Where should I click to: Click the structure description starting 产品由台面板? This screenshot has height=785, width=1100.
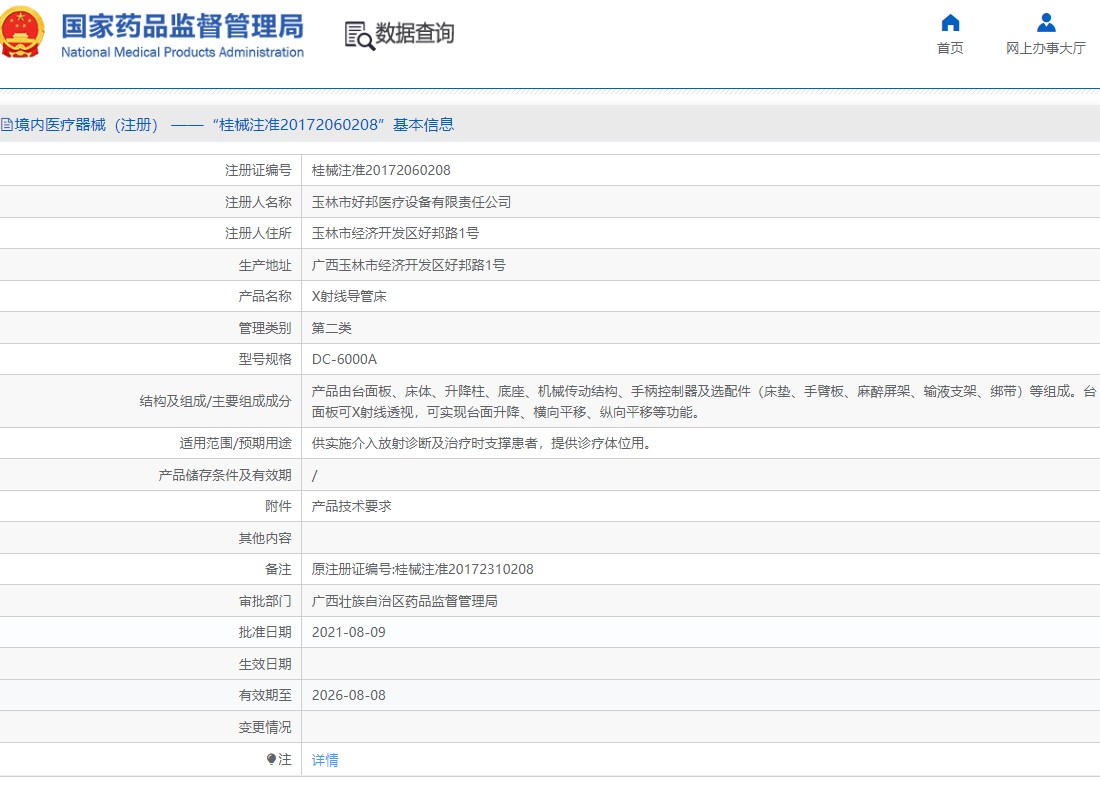pyautogui.click(x=704, y=401)
